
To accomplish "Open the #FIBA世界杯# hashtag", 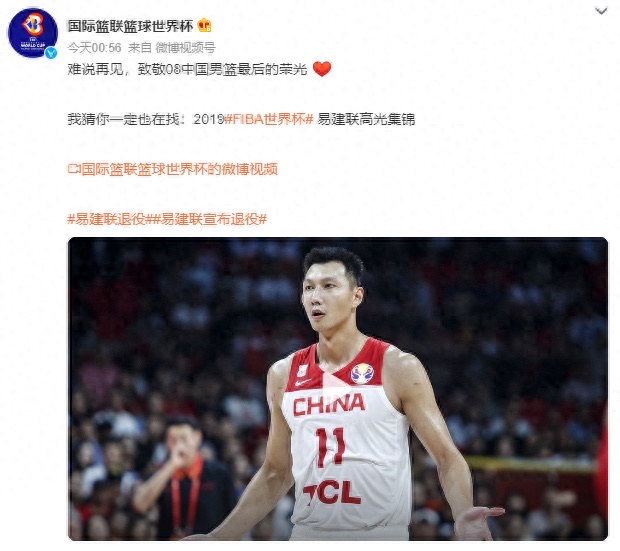I will [x=269, y=119].
